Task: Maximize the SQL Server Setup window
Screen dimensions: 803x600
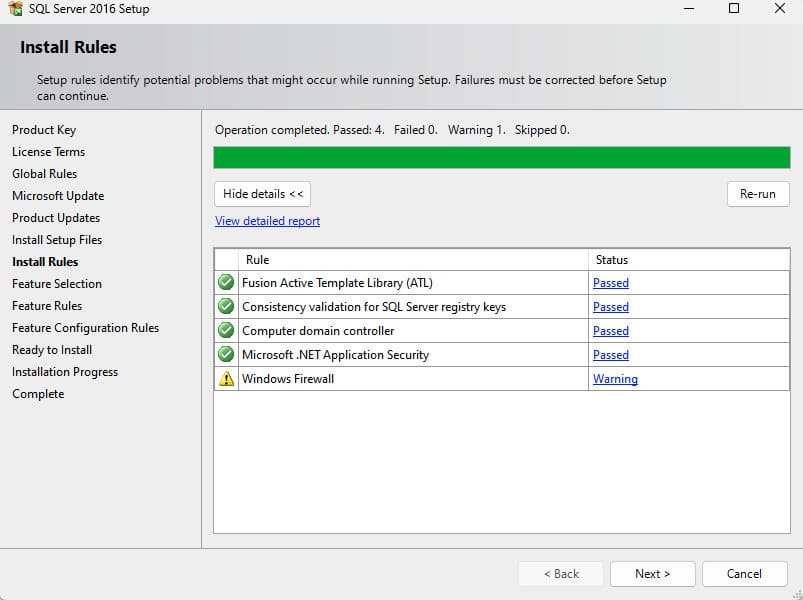Action: (x=733, y=9)
